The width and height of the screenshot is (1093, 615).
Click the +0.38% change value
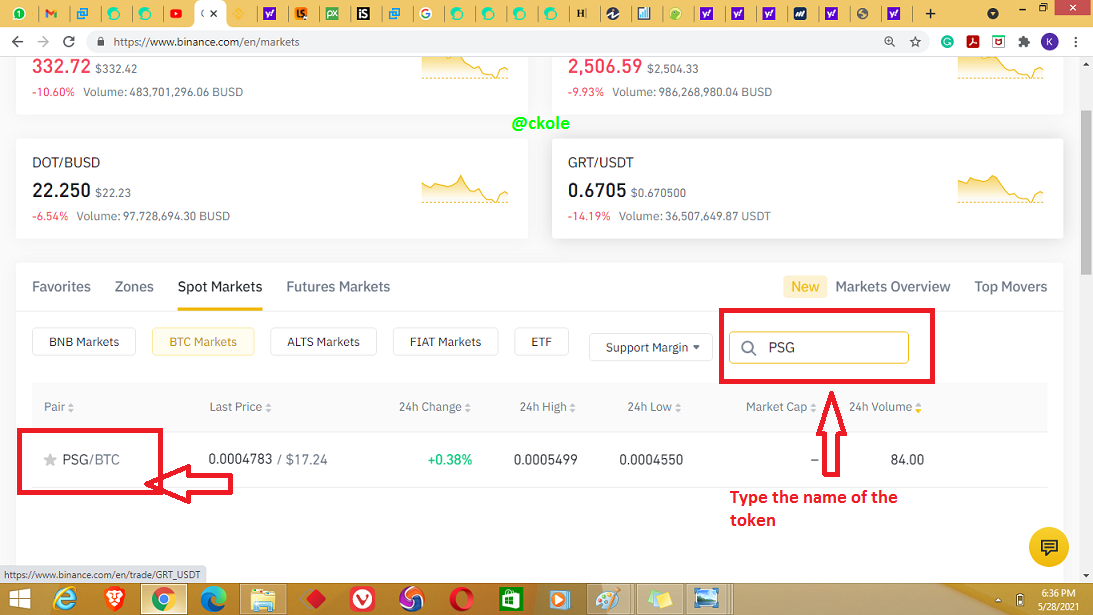pos(450,460)
